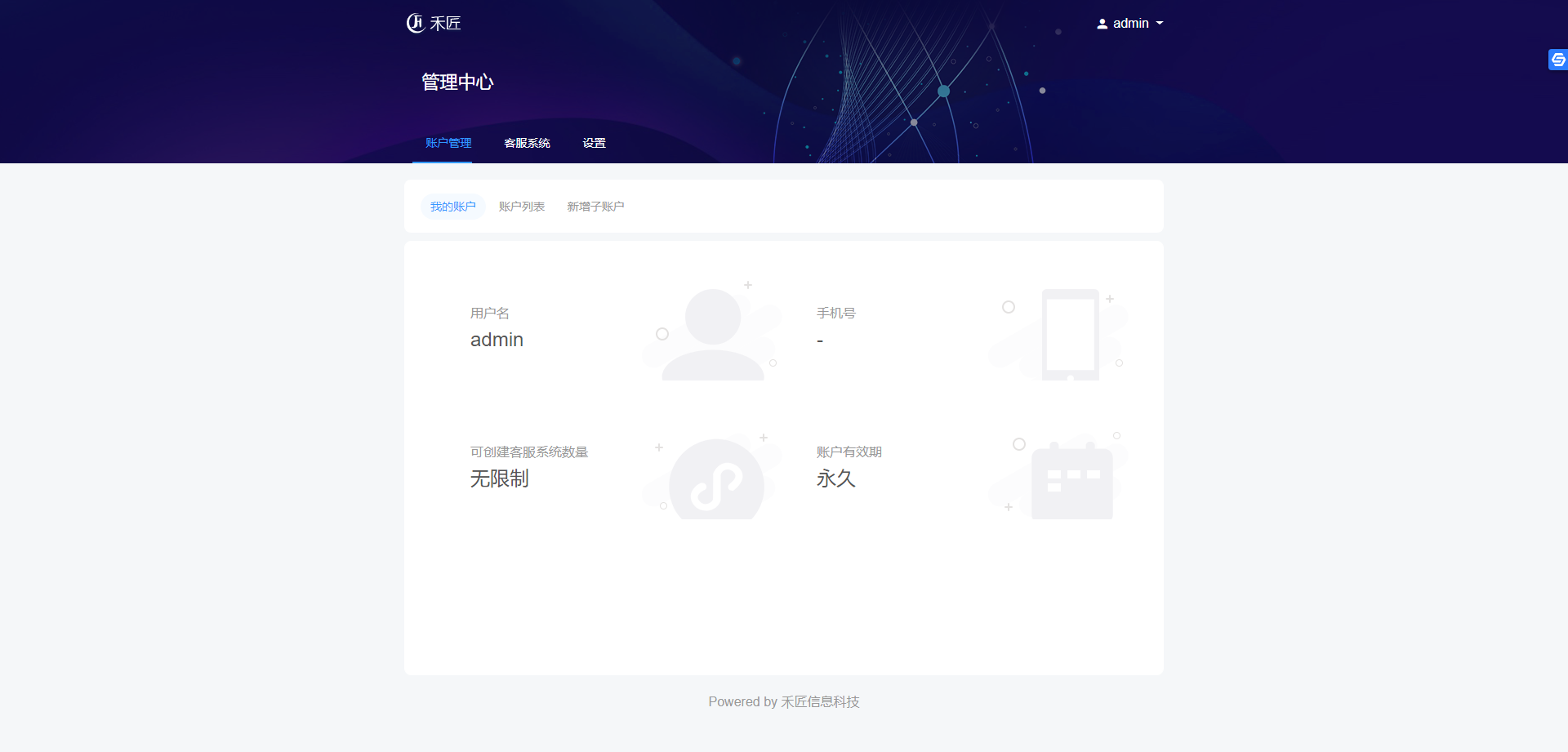Image resolution: width=1568 pixels, height=752 pixels.
Task: Open the 设置 tab
Action: pos(594,143)
